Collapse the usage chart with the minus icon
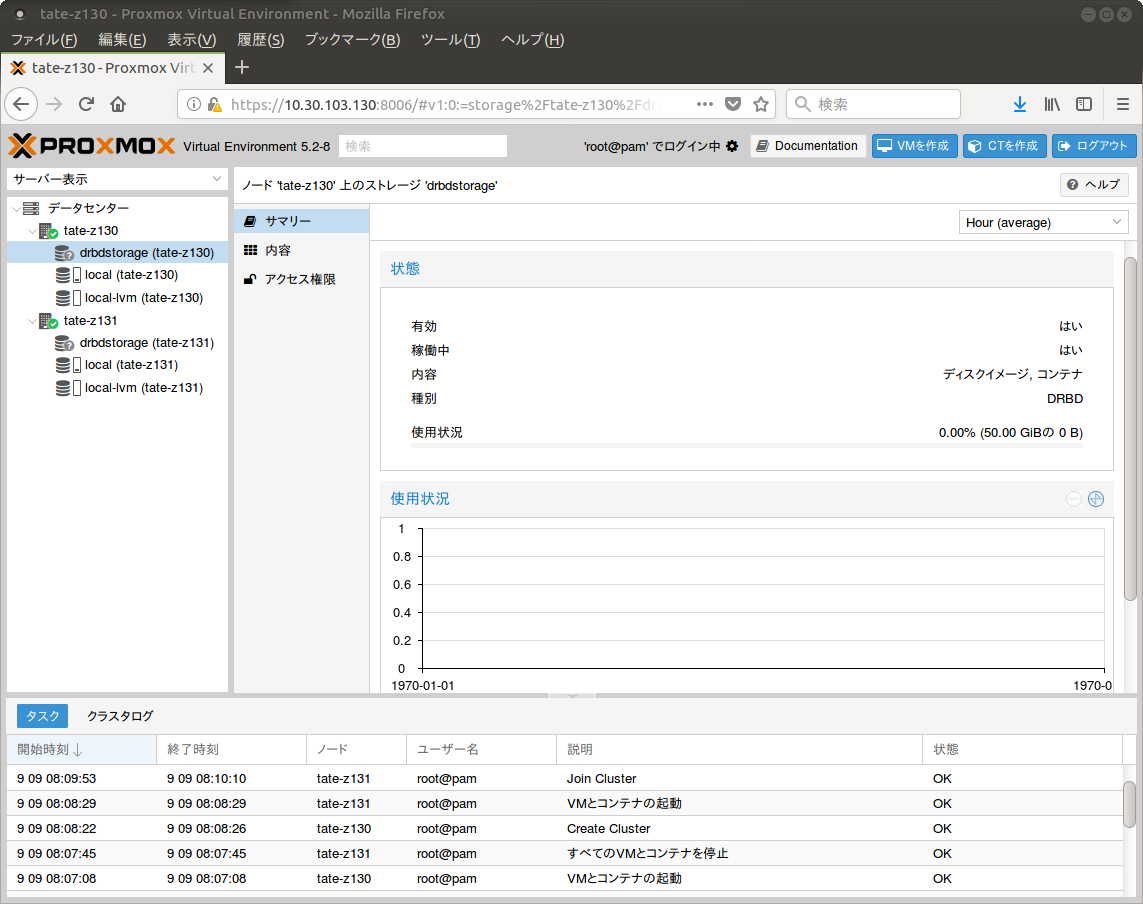The height and width of the screenshot is (904, 1143). click(x=1073, y=499)
